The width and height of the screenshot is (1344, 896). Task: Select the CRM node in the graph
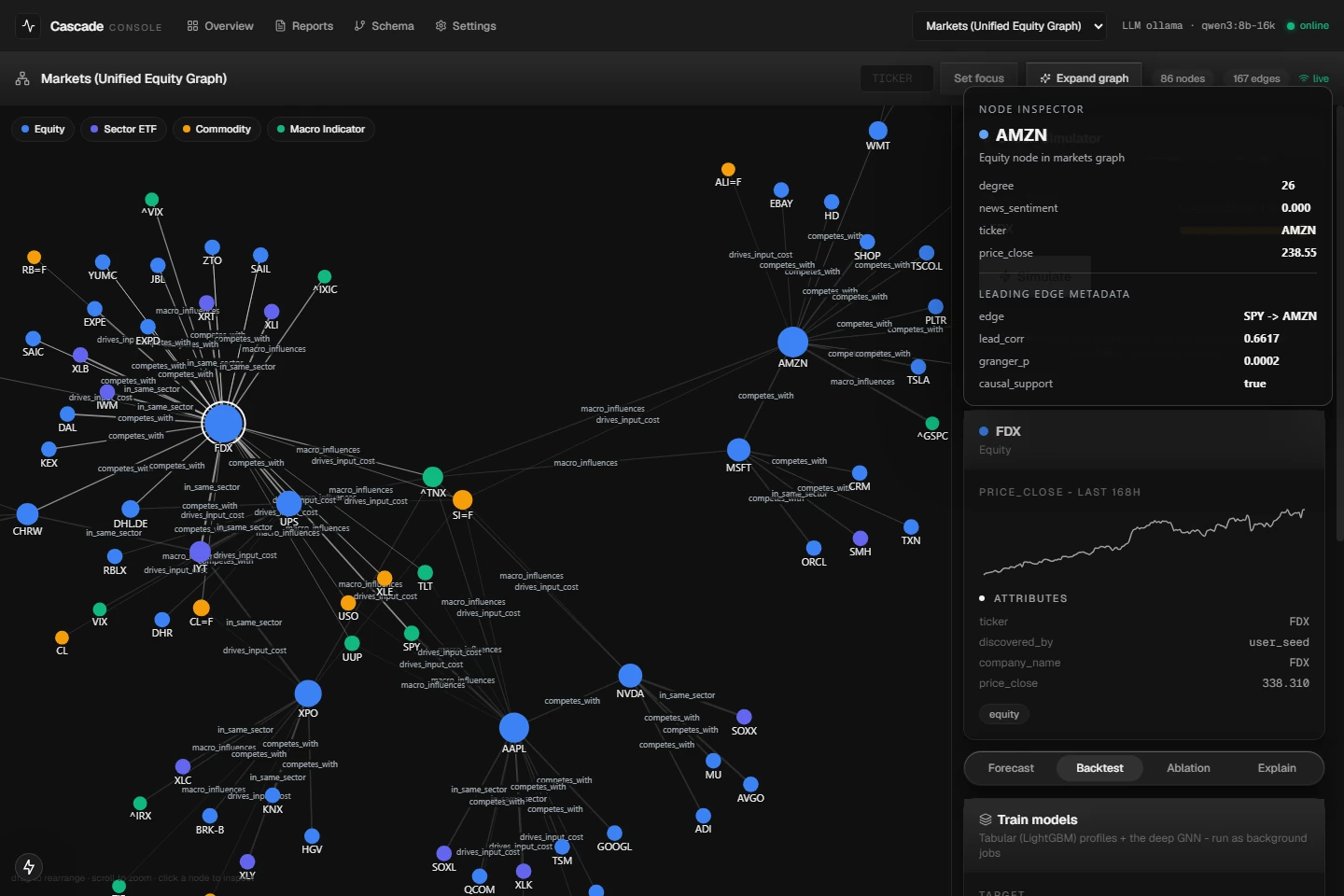860,473
